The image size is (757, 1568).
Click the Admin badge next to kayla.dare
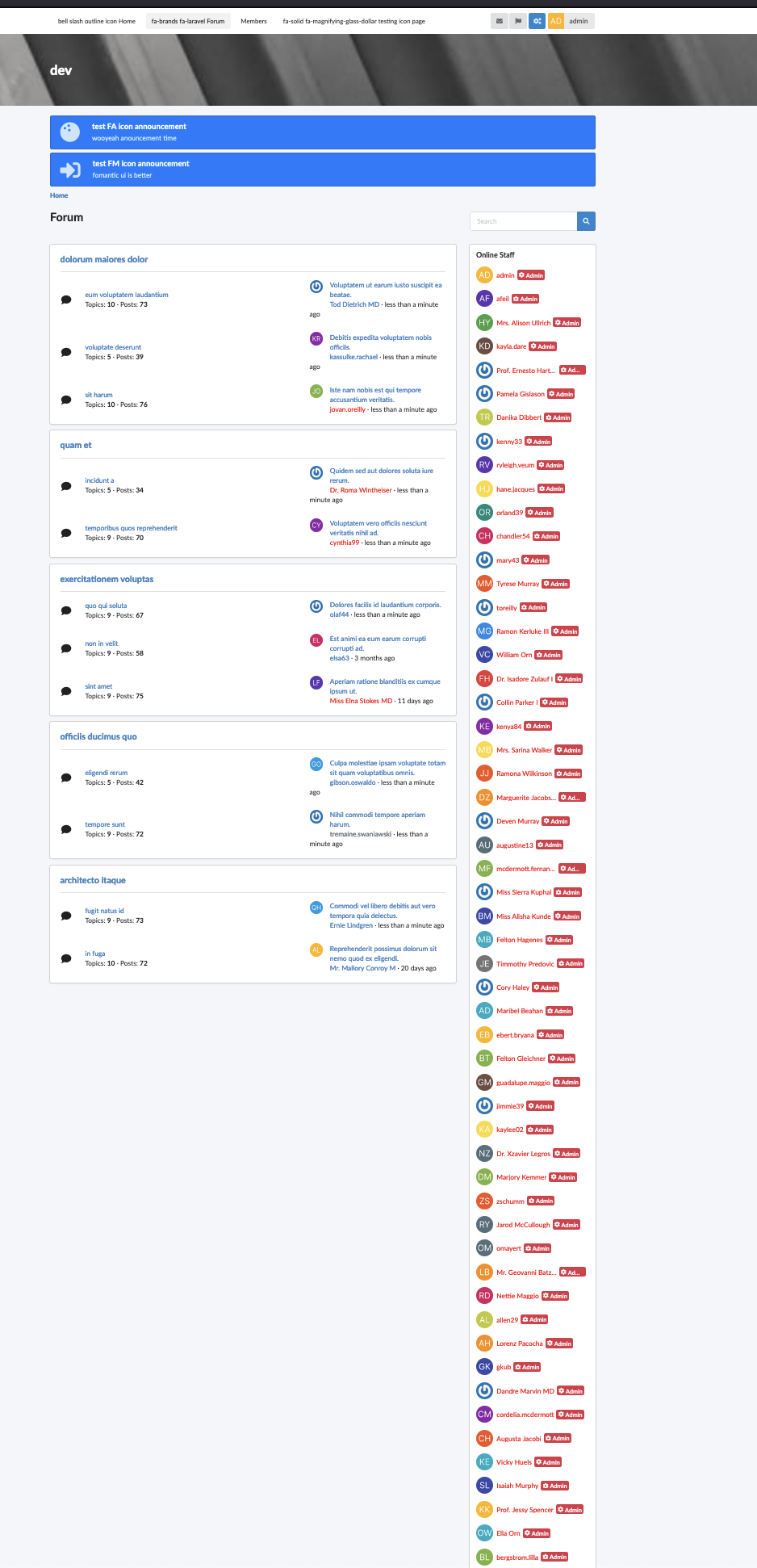[542, 346]
